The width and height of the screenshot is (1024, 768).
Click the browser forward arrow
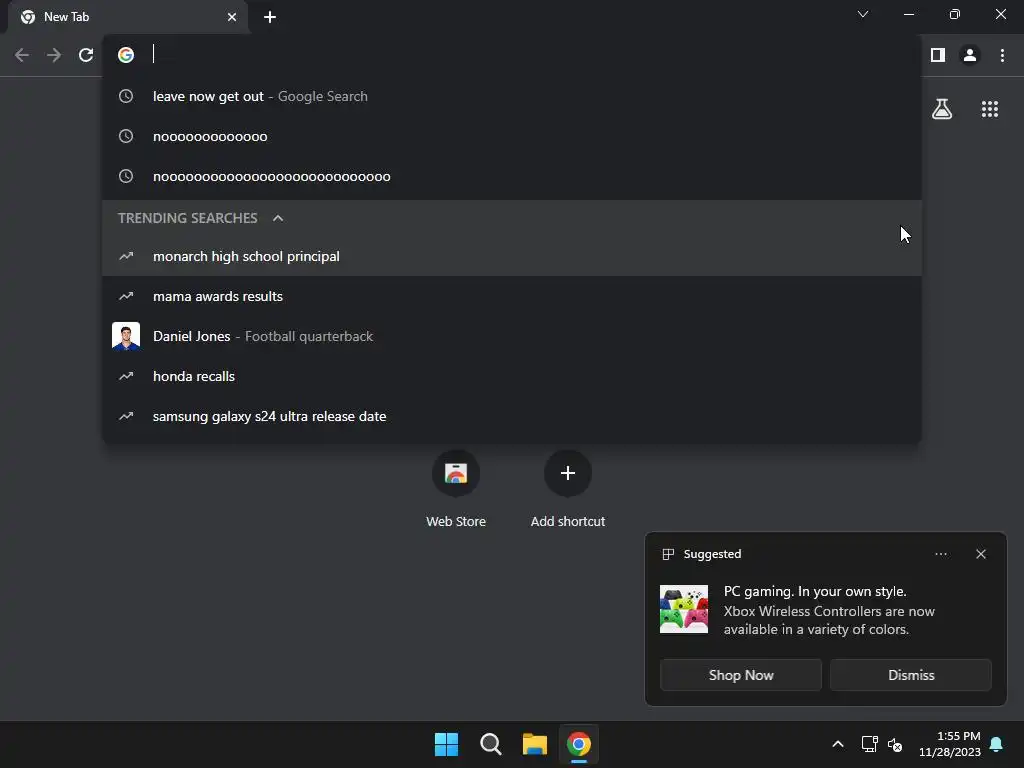pyautogui.click(x=54, y=56)
